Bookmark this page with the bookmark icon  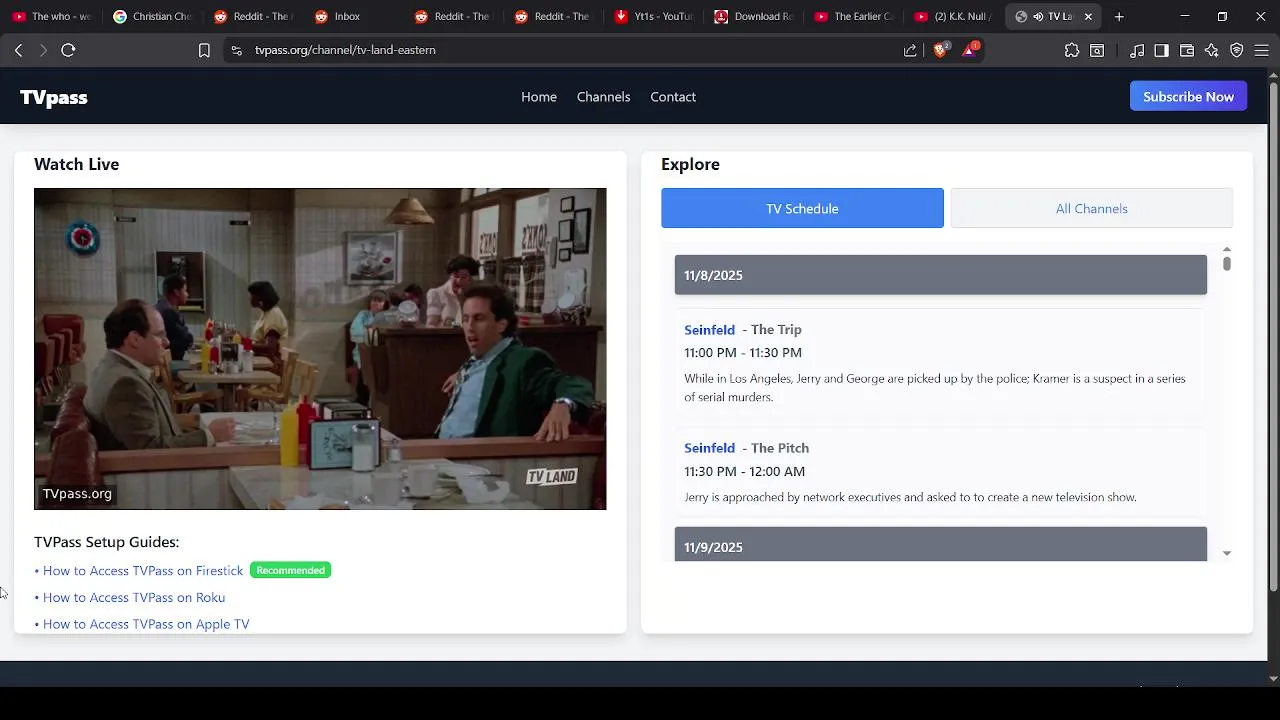tap(204, 50)
